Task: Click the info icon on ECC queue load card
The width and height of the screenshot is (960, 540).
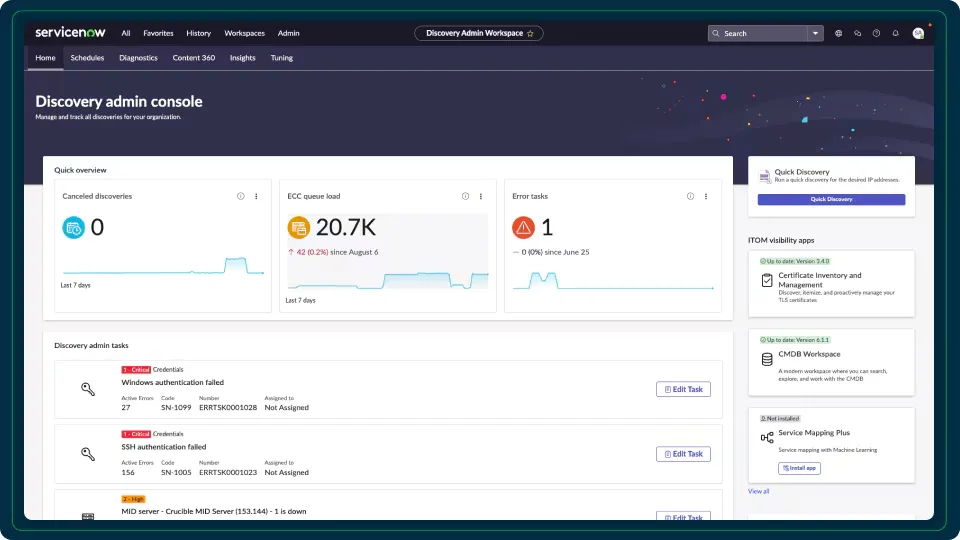Action: (465, 196)
